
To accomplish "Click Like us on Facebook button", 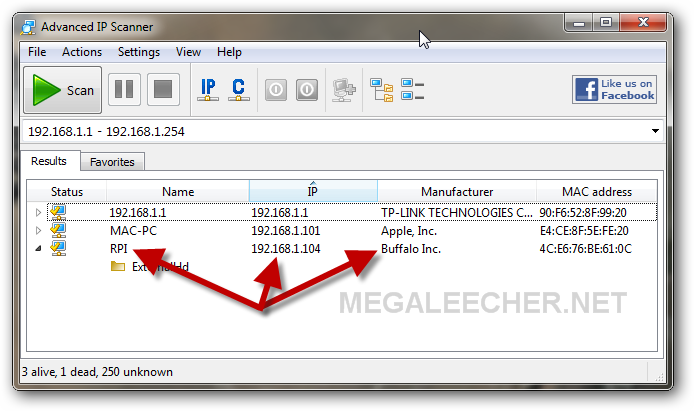I will tap(614, 89).
